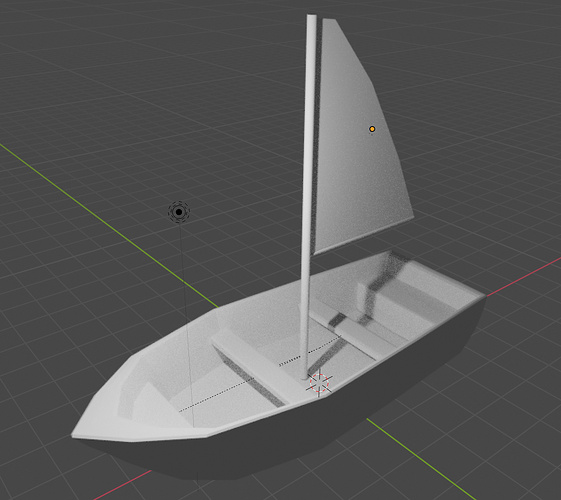Click the orange origin dot on the sail
Screen dimensions: 561x500
click(x=372, y=129)
